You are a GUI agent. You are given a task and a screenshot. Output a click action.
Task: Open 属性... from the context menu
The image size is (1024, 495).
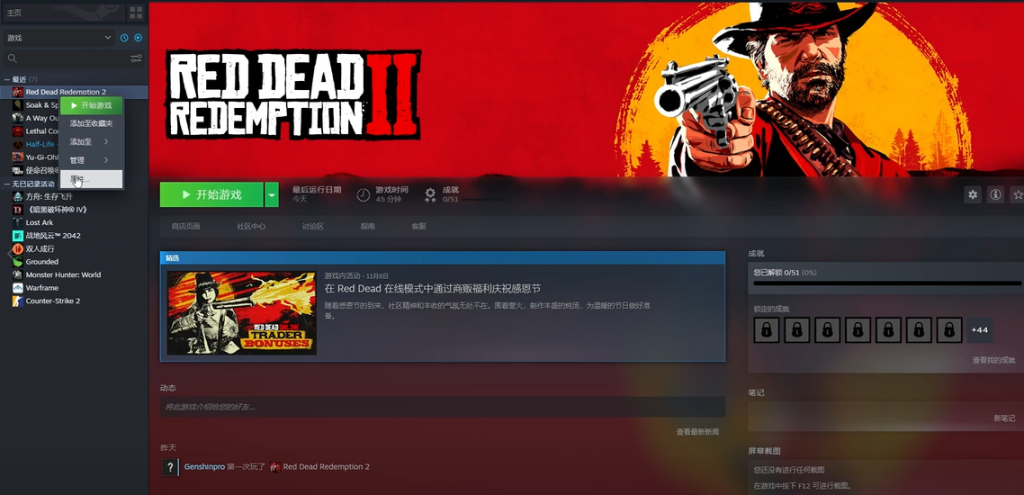tap(91, 179)
